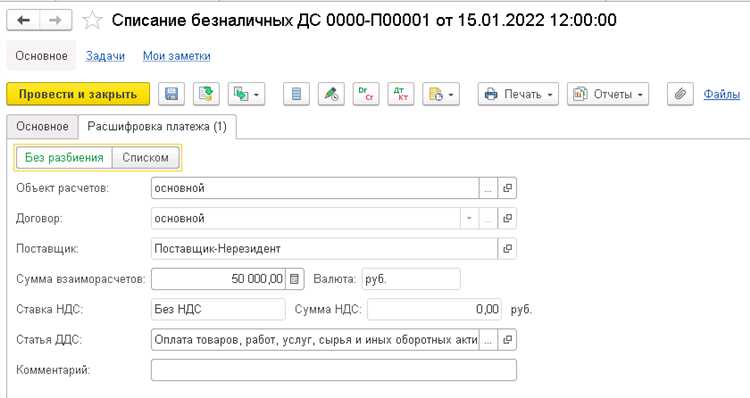Open the Договор item icon
Viewport: 750px width, 398px height.
pos(507,218)
